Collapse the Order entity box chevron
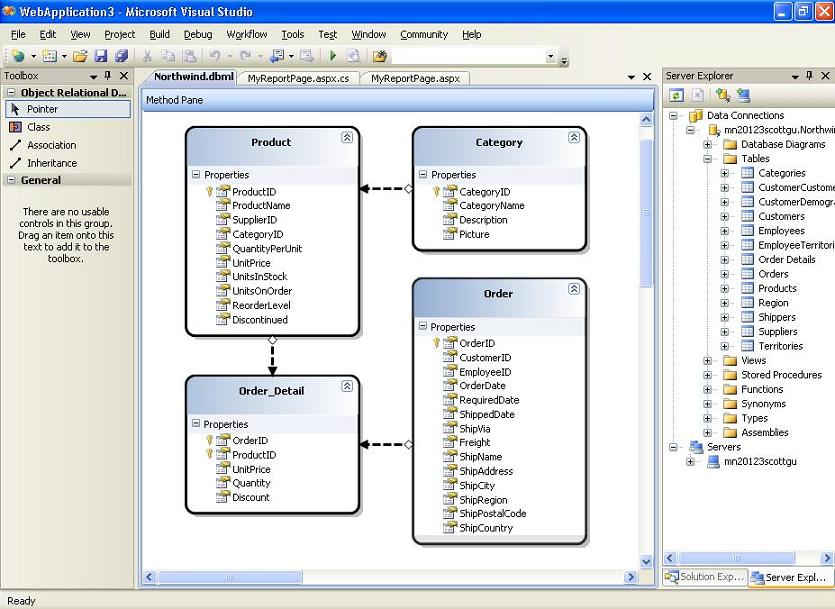Image resolution: width=835 pixels, height=609 pixels. coord(574,289)
